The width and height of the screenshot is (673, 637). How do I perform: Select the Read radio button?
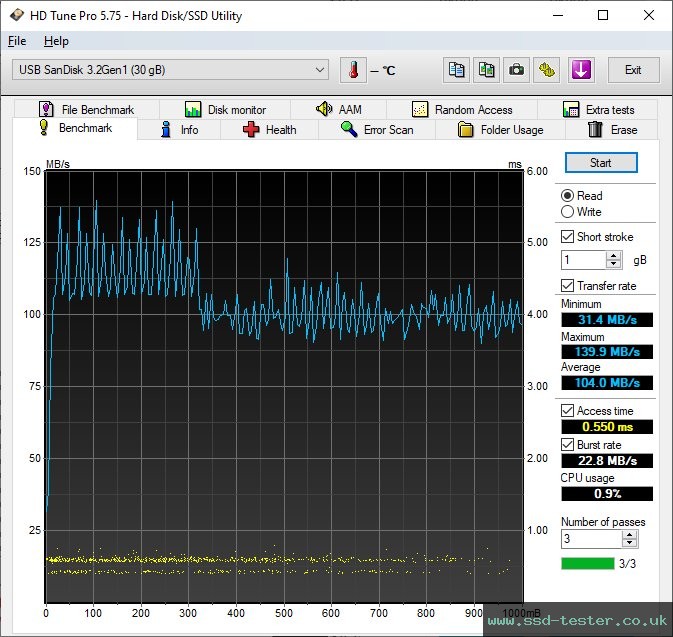567,196
